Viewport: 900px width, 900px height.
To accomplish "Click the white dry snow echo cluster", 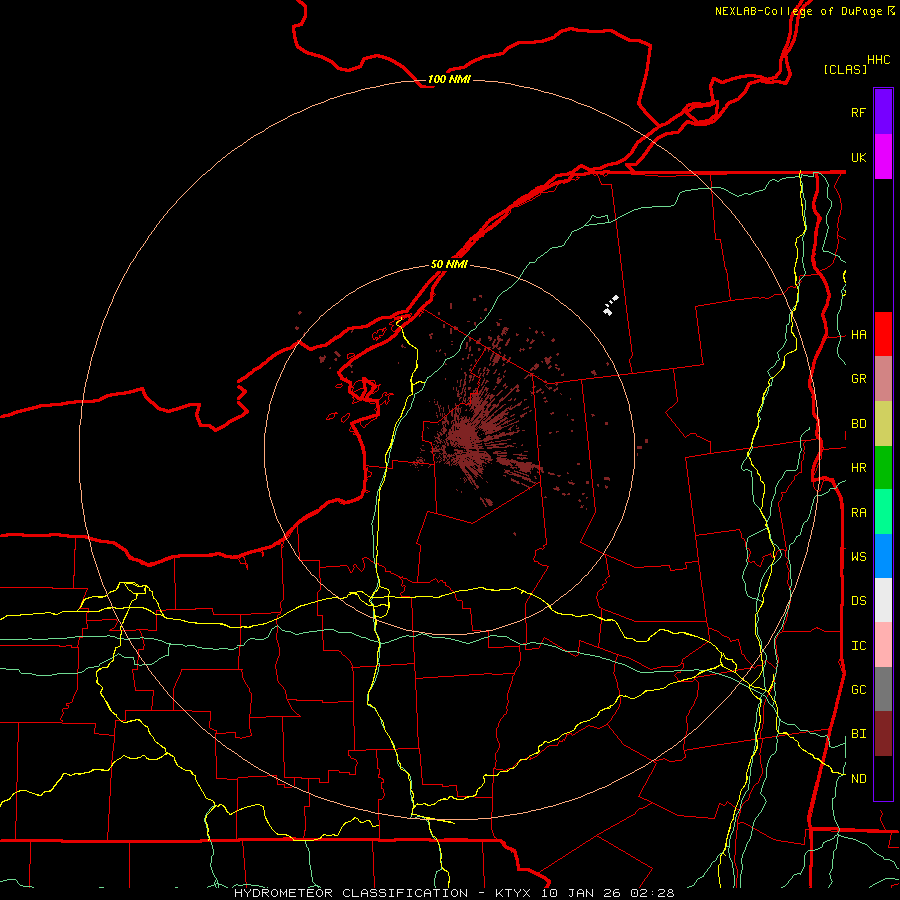I will click(x=610, y=305).
